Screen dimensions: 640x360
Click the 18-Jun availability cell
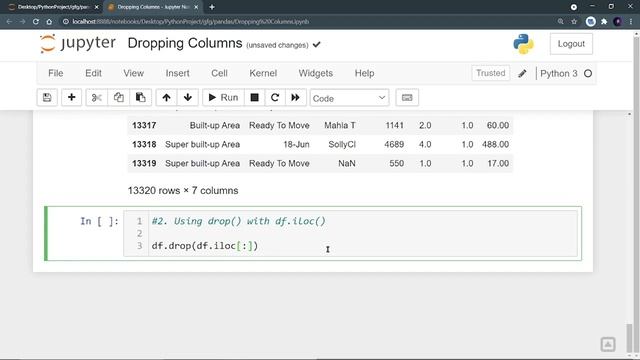pos(296,144)
